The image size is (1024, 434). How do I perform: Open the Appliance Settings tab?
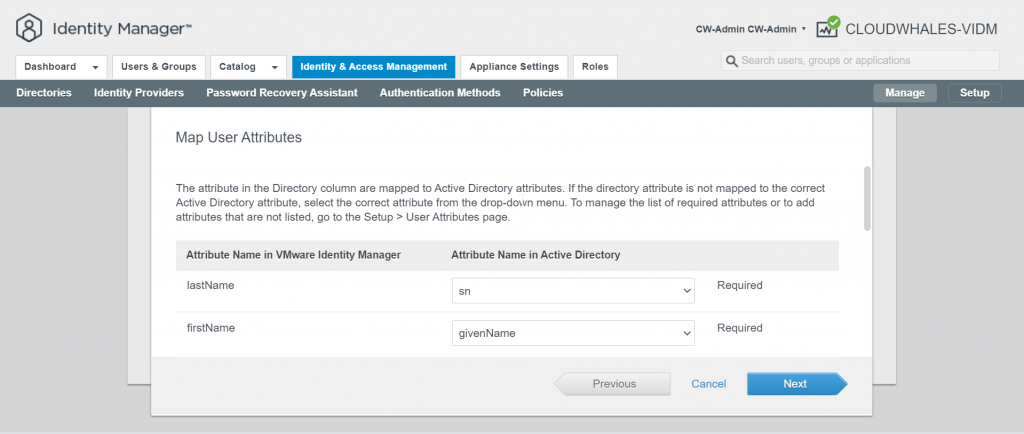514,67
